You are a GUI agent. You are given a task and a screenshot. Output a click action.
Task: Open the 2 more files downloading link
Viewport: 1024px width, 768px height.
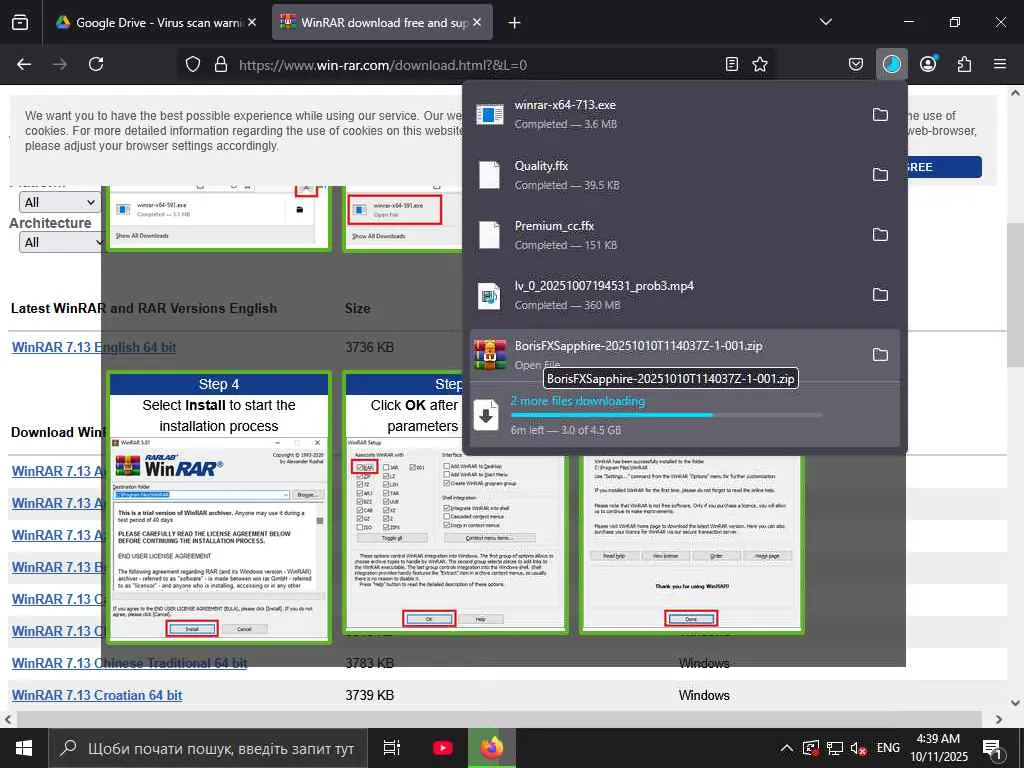coord(578,401)
